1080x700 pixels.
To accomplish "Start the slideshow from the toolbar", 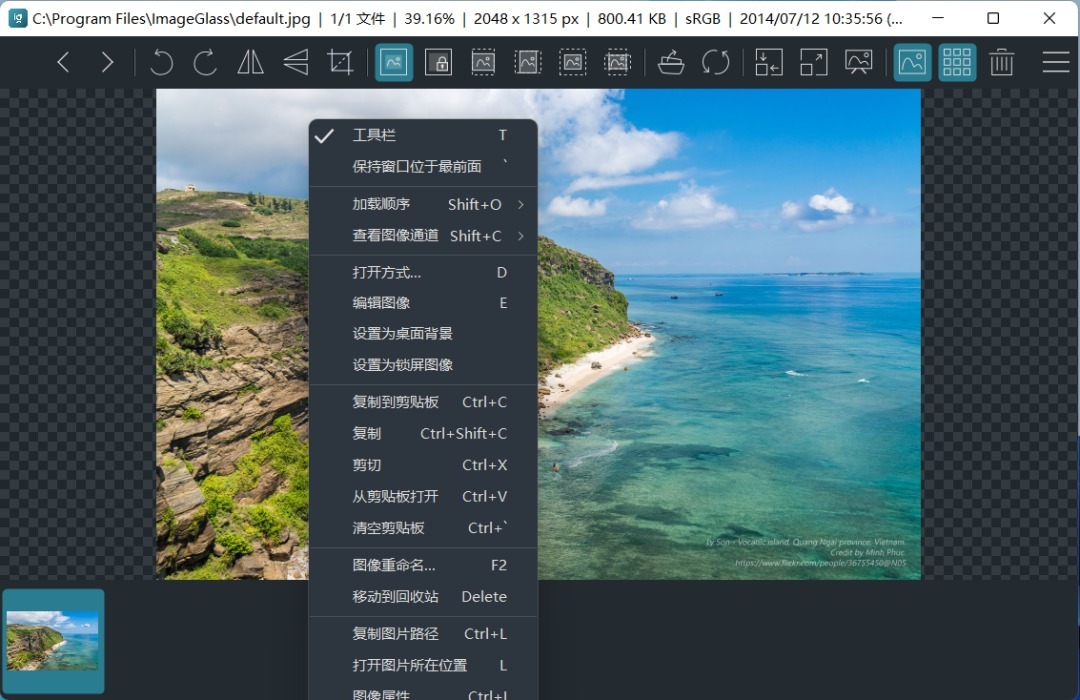I will (859, 62).
